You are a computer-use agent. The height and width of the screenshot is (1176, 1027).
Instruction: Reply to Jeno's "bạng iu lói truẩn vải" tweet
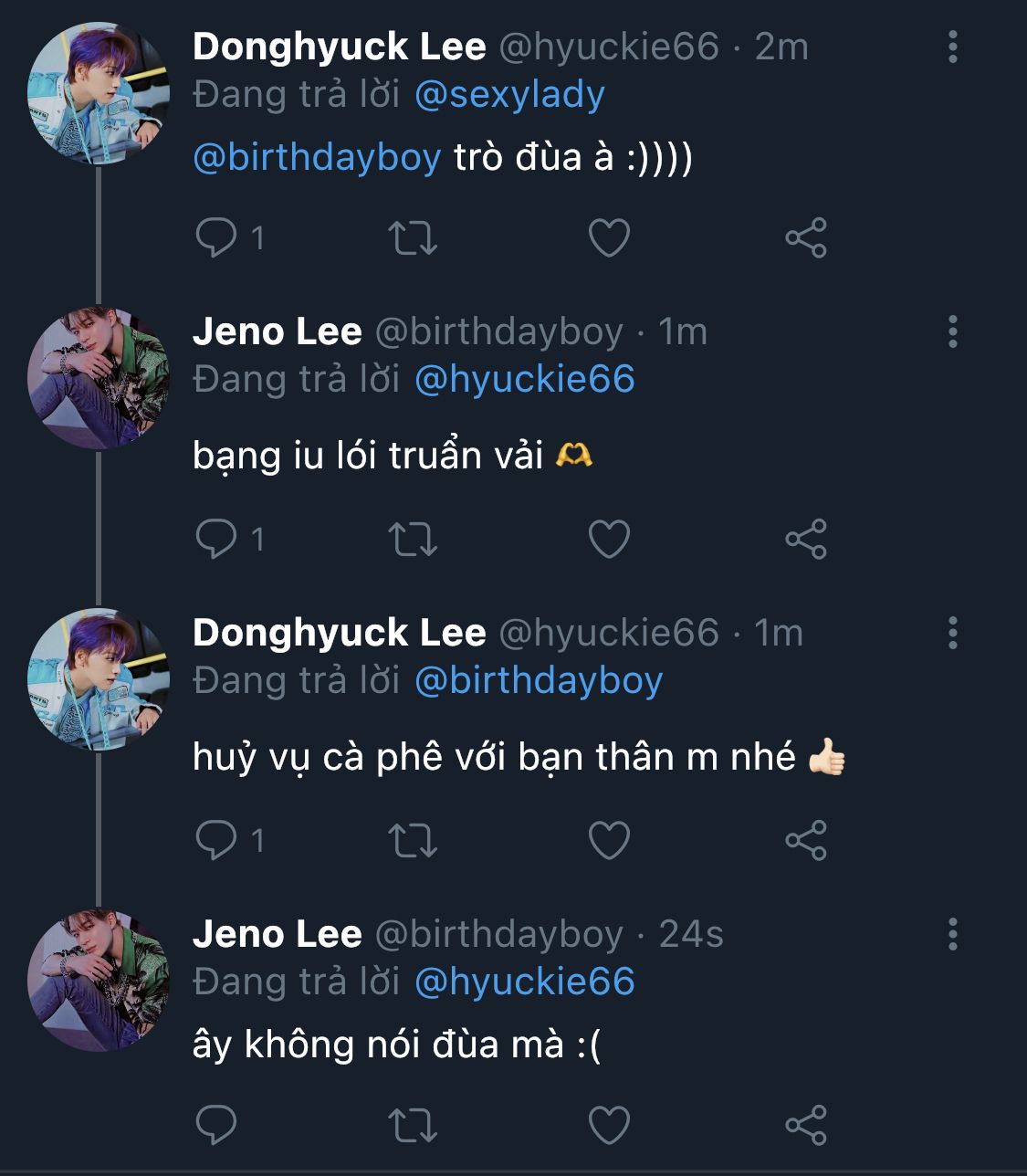coord(216,539)
